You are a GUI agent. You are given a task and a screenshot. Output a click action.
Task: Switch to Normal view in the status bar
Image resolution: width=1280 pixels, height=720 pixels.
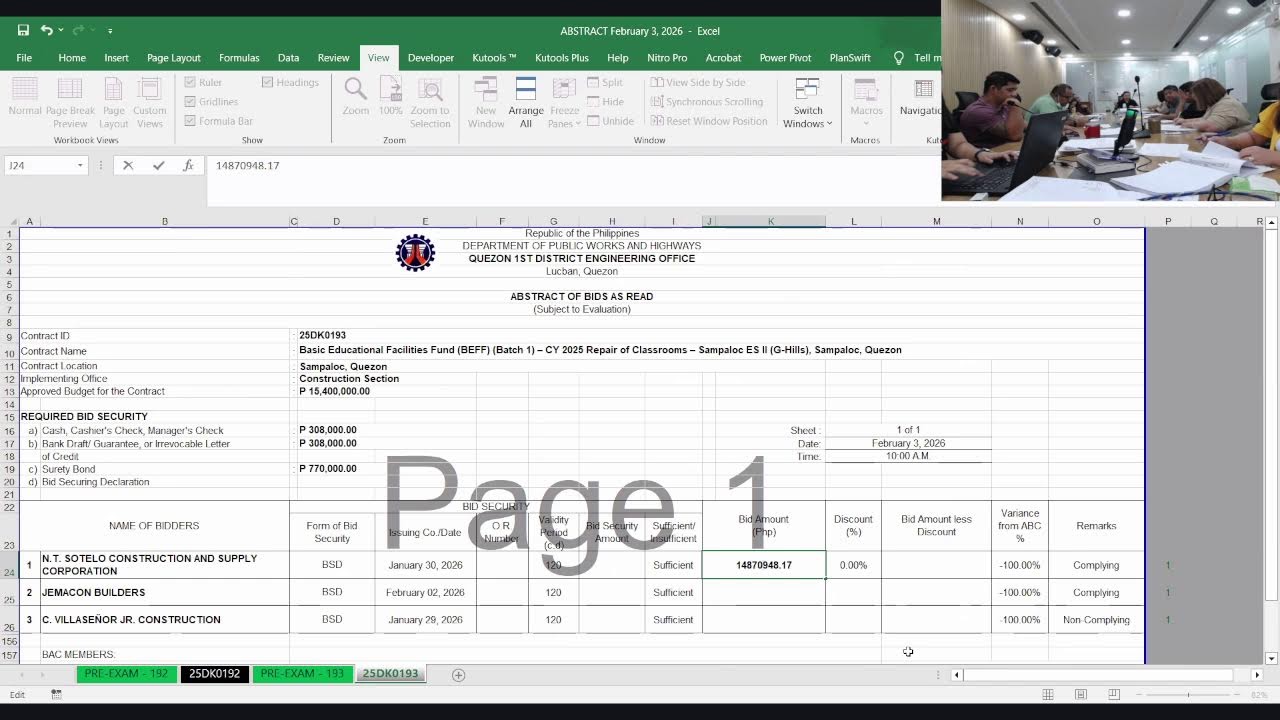point(1048,695)
